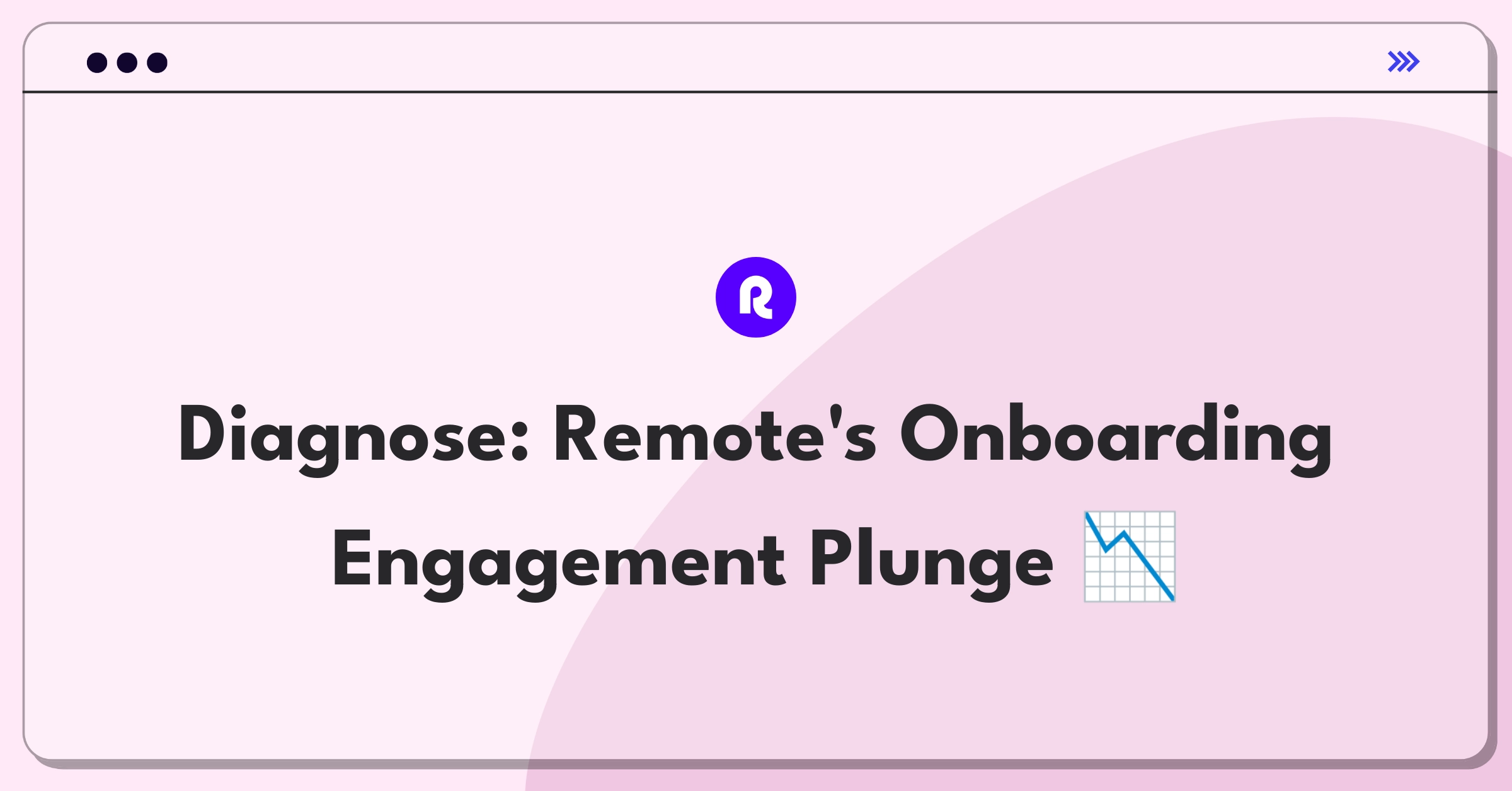Click the Remote 'R' logo icon

[756, 308]
